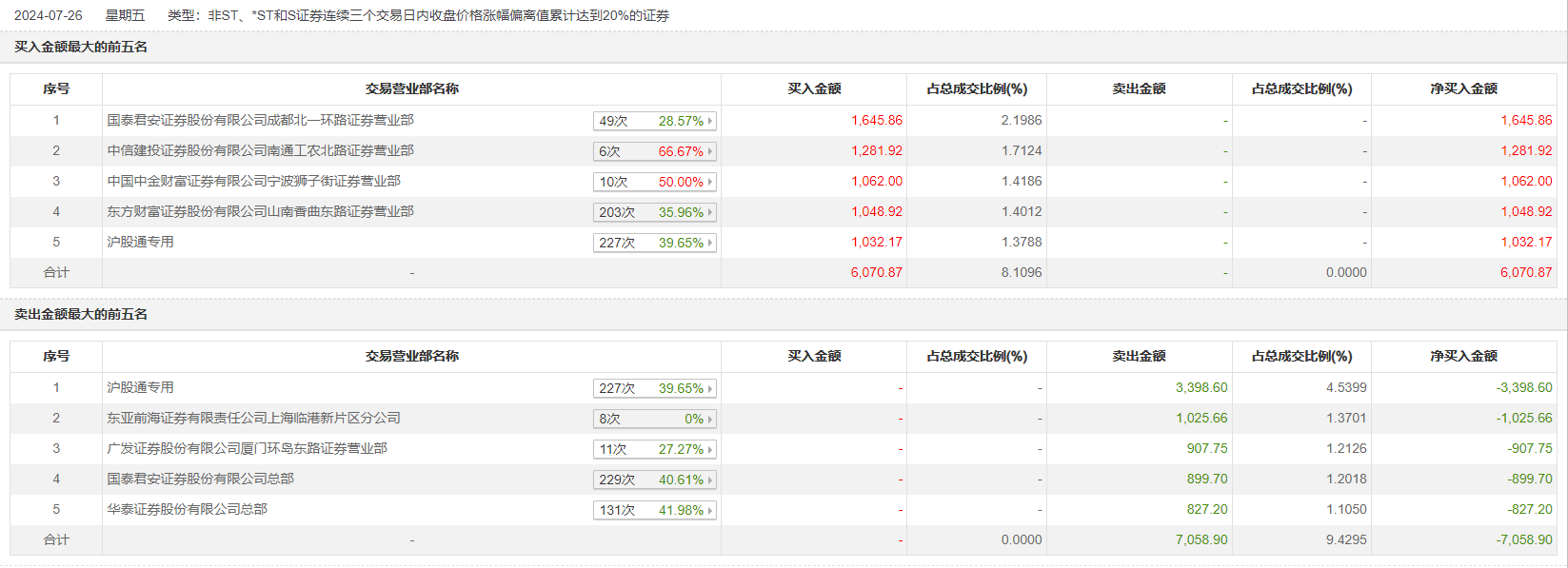Expand the 10次 50.00% stats box
1568x568 pixels.
(654, 182)
